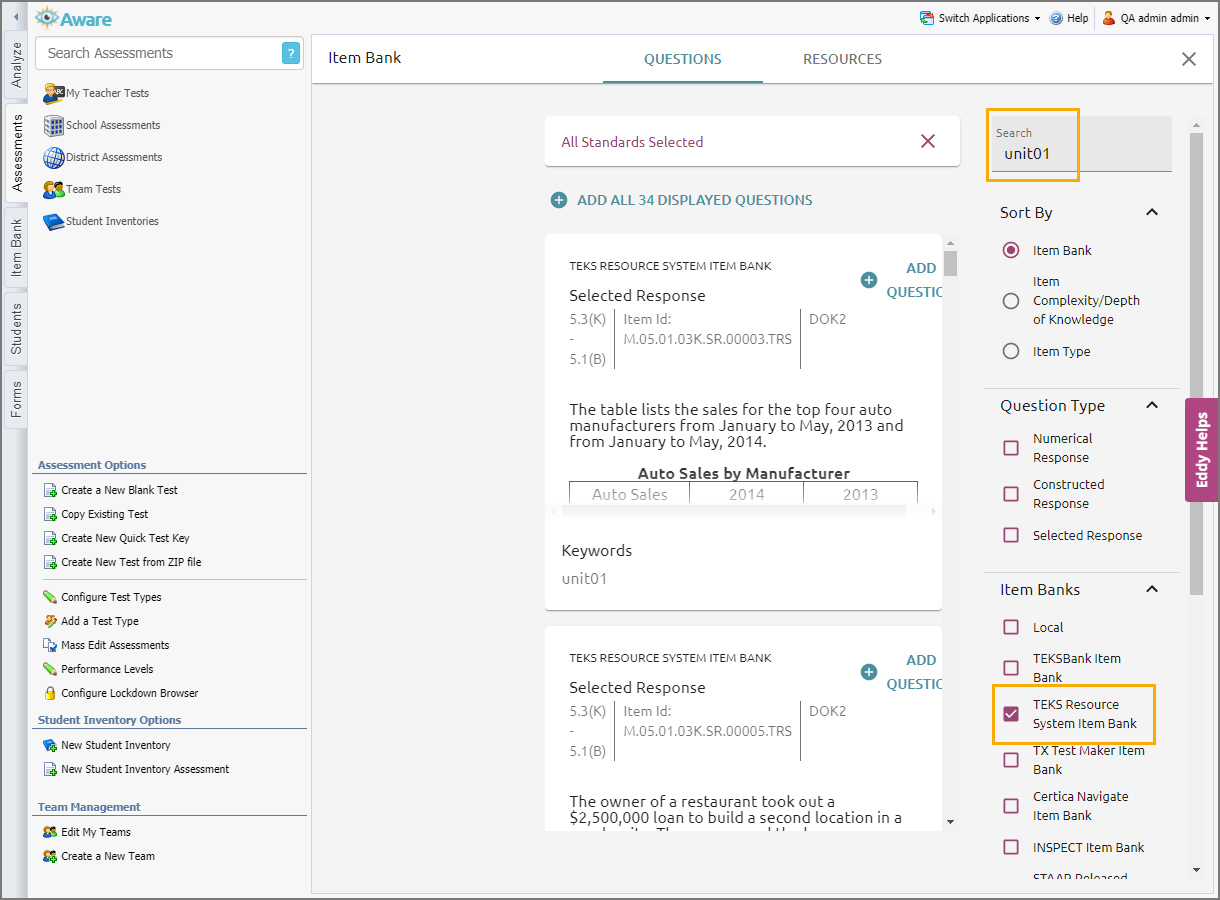Click the Copy Existing Test icon
1220x900 pixels.
pyautogui.click(x=50, y=514)
